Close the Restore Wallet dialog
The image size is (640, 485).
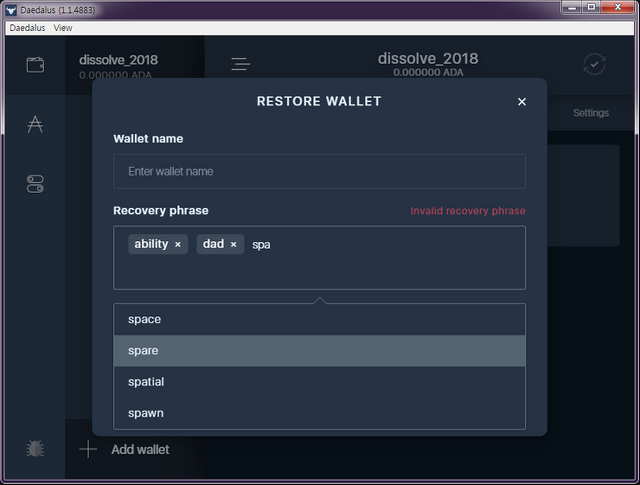(522, 102)
